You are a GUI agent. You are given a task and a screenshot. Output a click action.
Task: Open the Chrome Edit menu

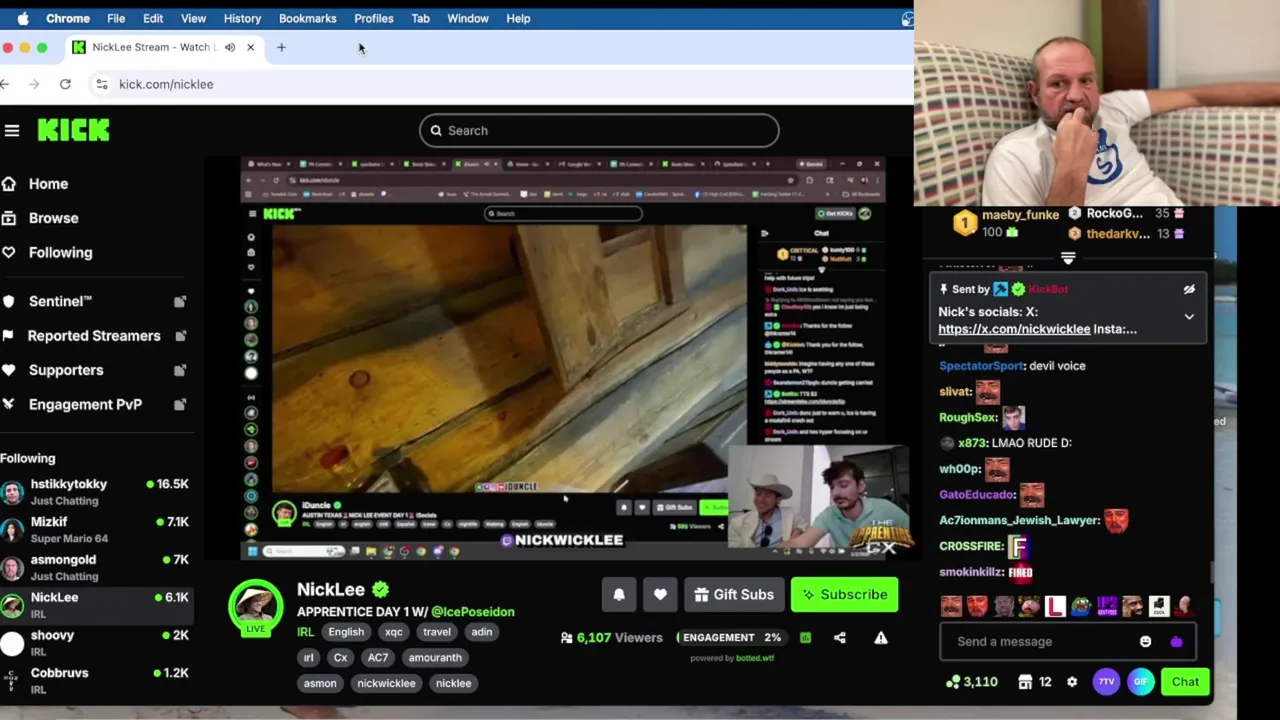tap(153, 18)
